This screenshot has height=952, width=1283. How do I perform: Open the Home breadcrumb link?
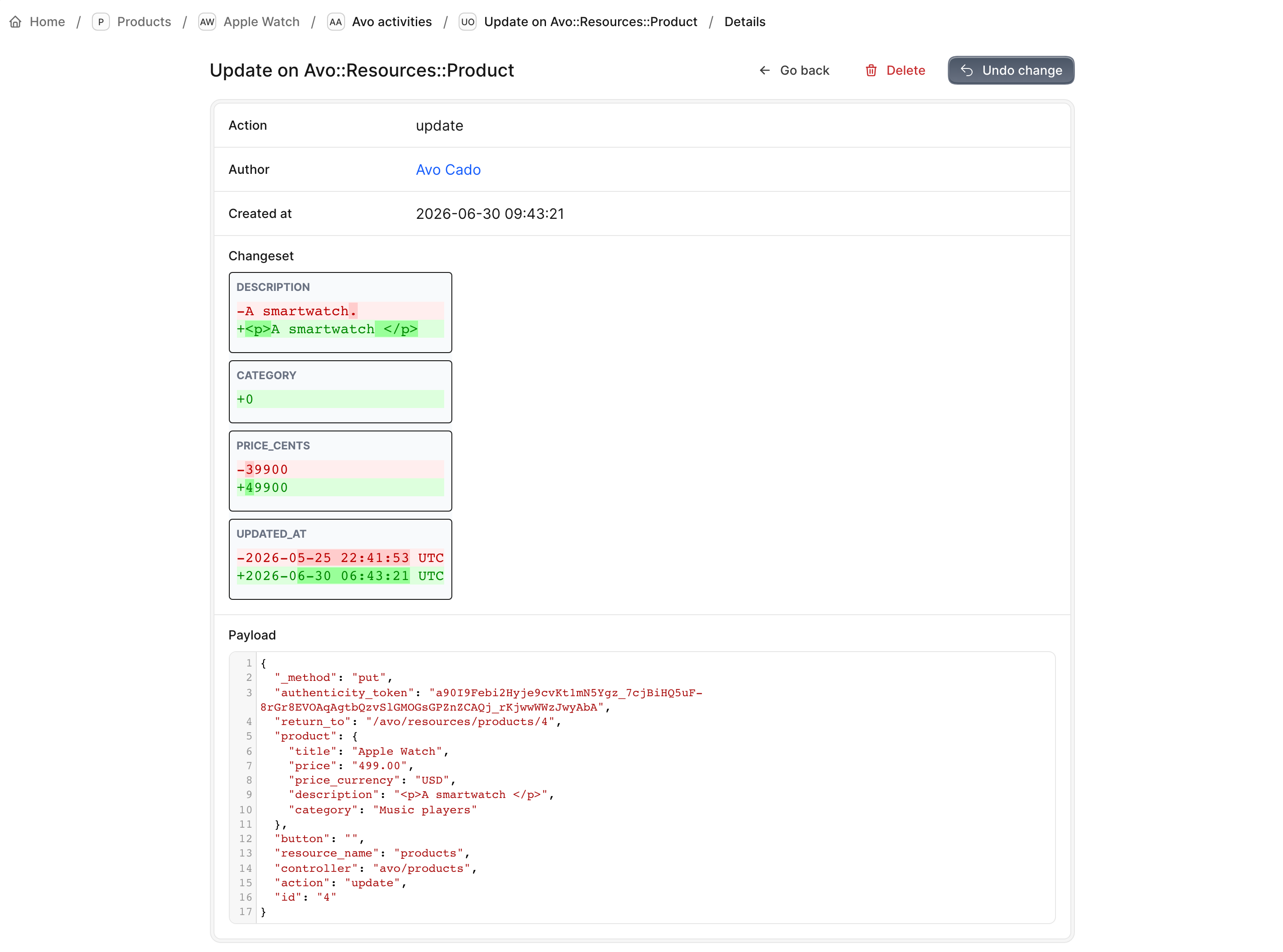pos(47,22)
